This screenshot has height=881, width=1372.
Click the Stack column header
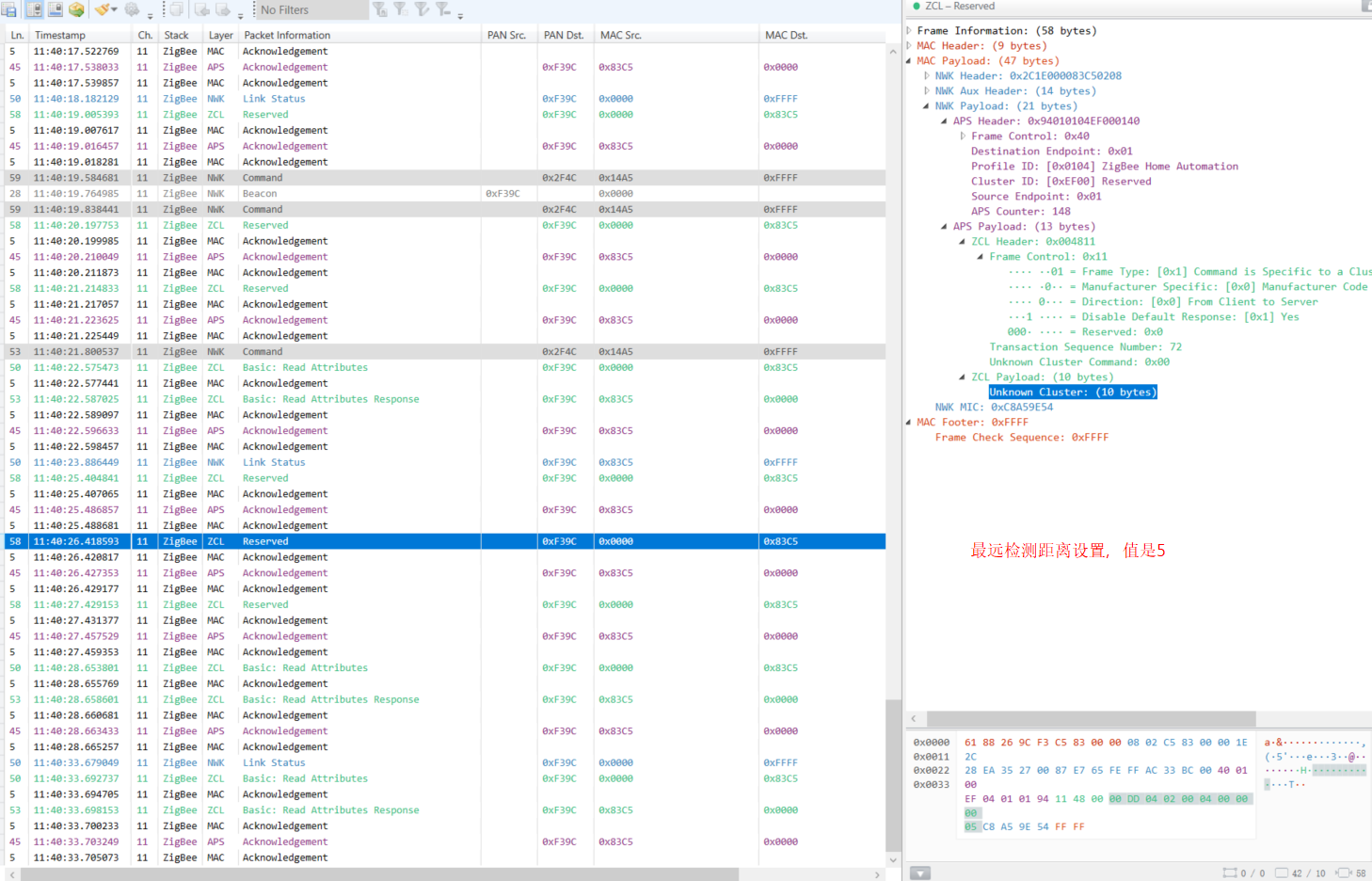pos(180,35)
